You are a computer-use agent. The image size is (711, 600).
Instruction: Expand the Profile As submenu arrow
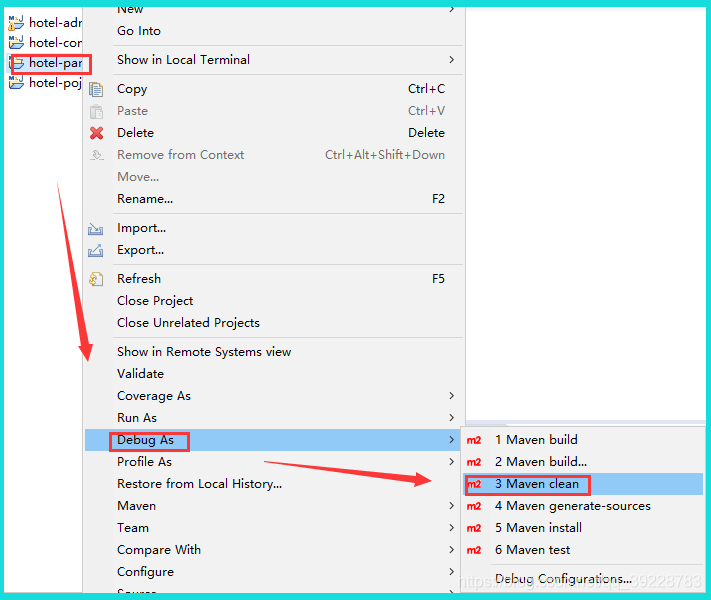point(452,462)
